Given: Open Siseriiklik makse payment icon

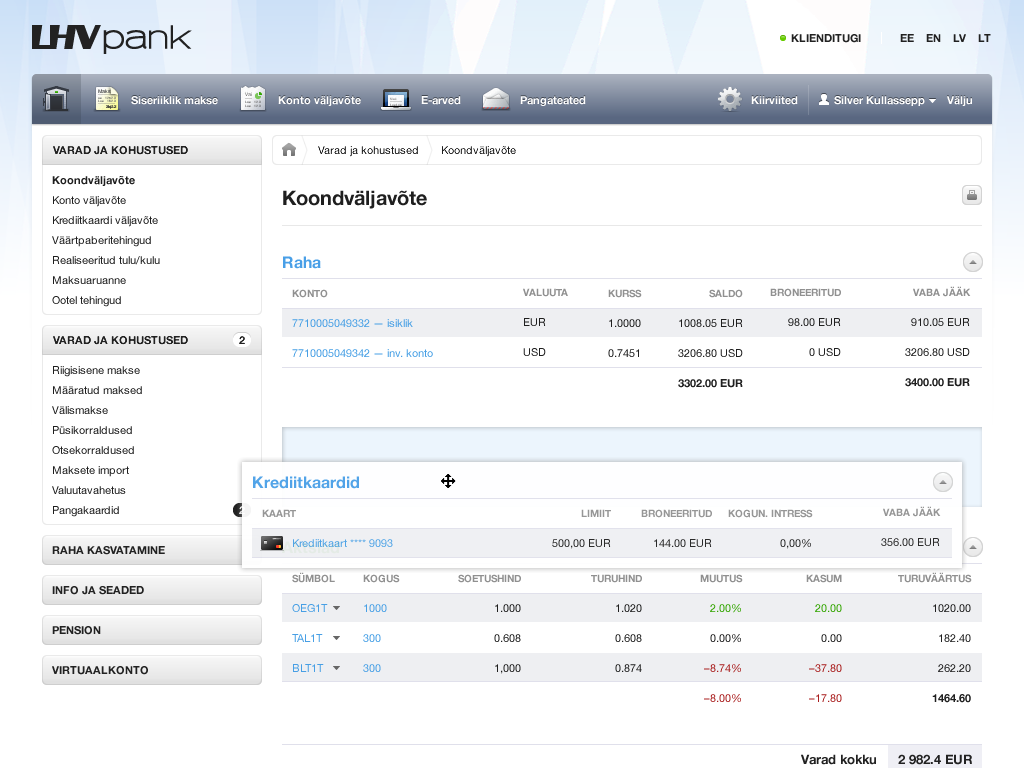Looking at the screenshot, I should (107, 100).
